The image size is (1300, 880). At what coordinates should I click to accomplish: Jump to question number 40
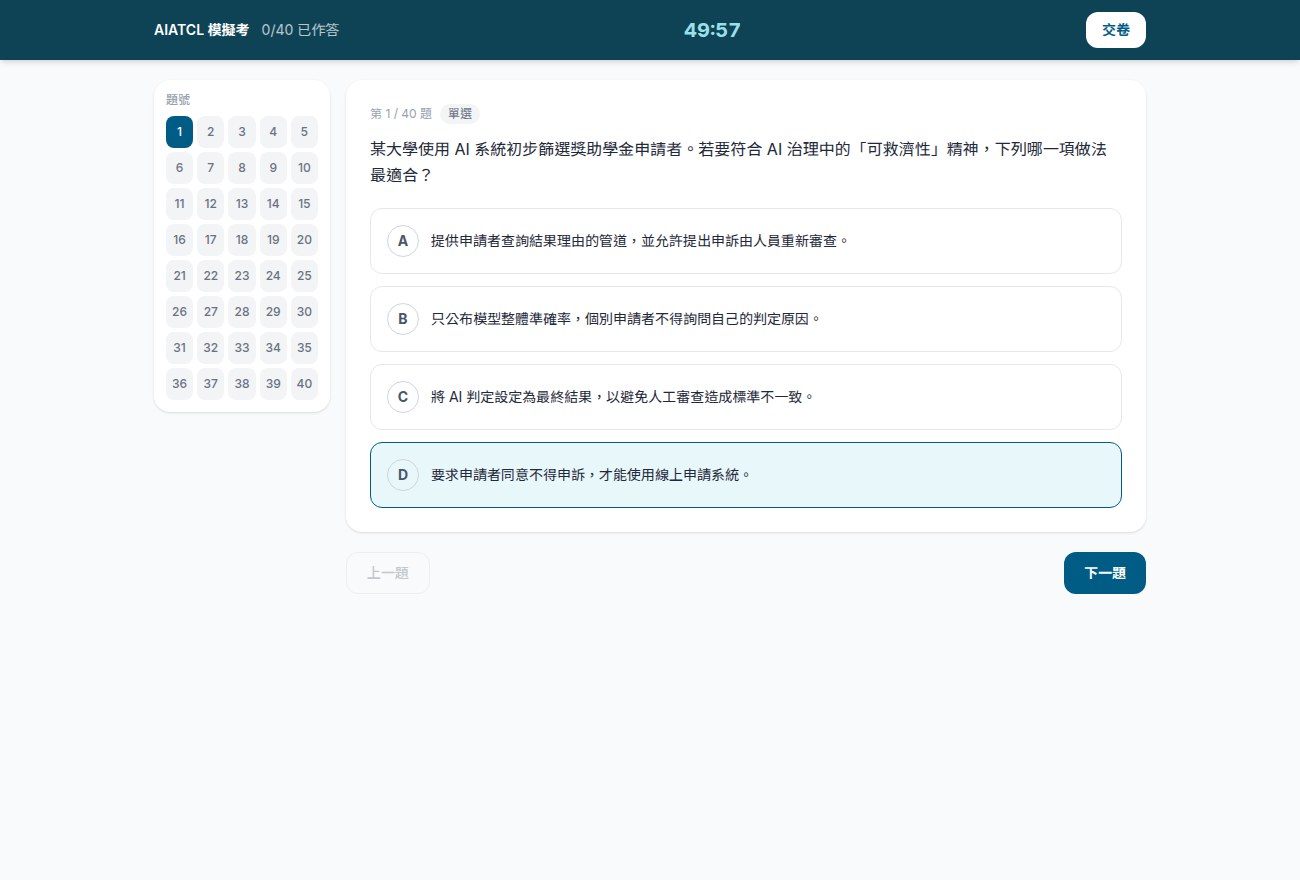pyautogui.click(x=305, y=384)
